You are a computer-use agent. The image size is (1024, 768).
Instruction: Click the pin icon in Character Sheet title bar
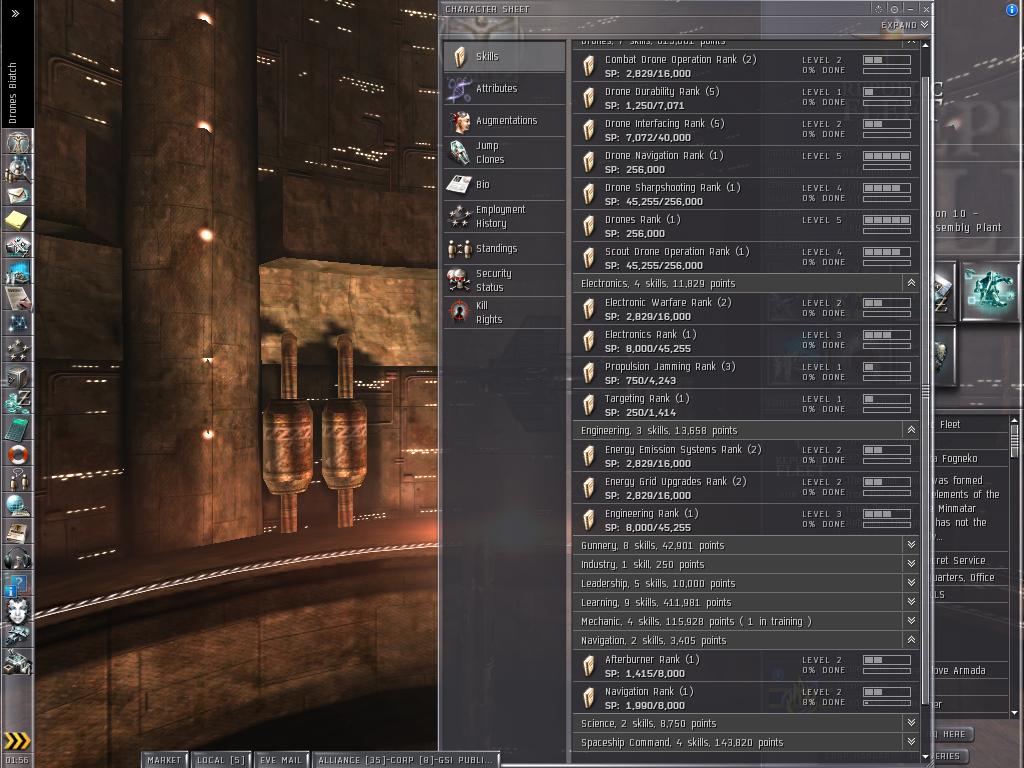tap(878, 9)
